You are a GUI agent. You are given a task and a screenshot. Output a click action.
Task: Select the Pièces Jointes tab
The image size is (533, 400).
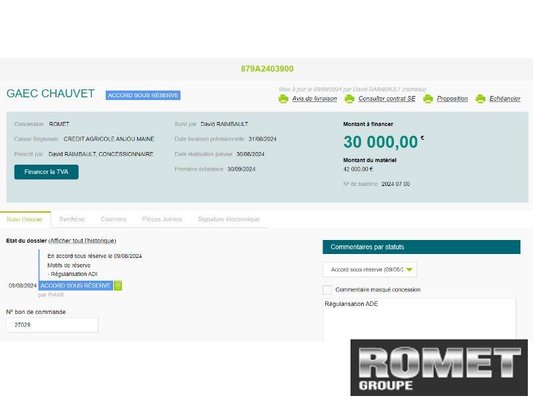[x=162, y=219]
